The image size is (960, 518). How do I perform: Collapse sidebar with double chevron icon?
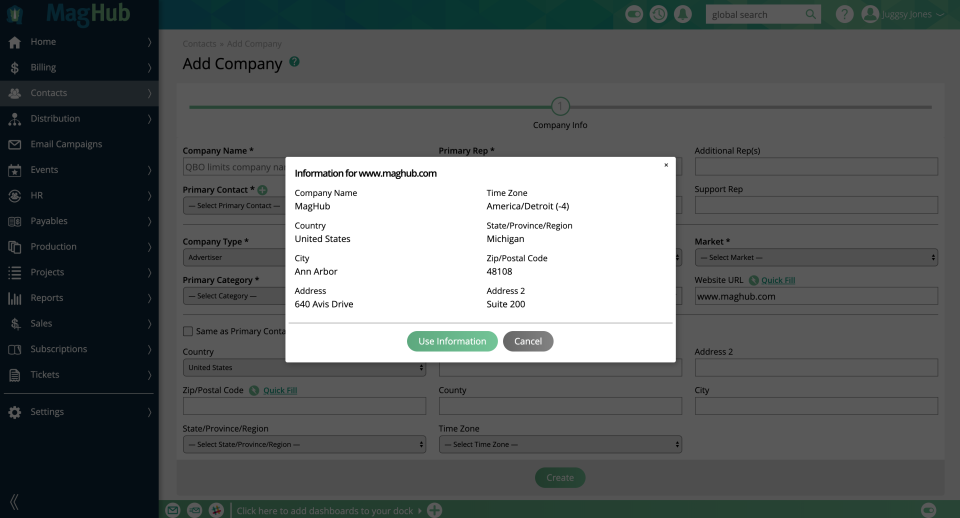14,502
